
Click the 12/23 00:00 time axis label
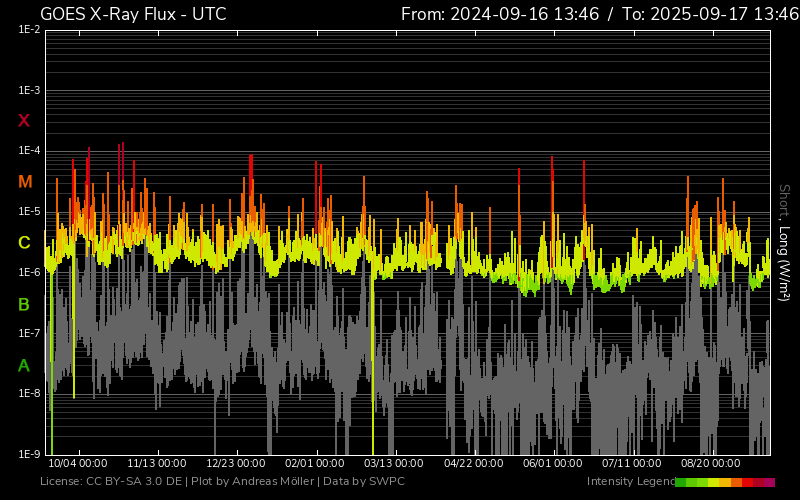pyautogui.click(x=236, y=464)
